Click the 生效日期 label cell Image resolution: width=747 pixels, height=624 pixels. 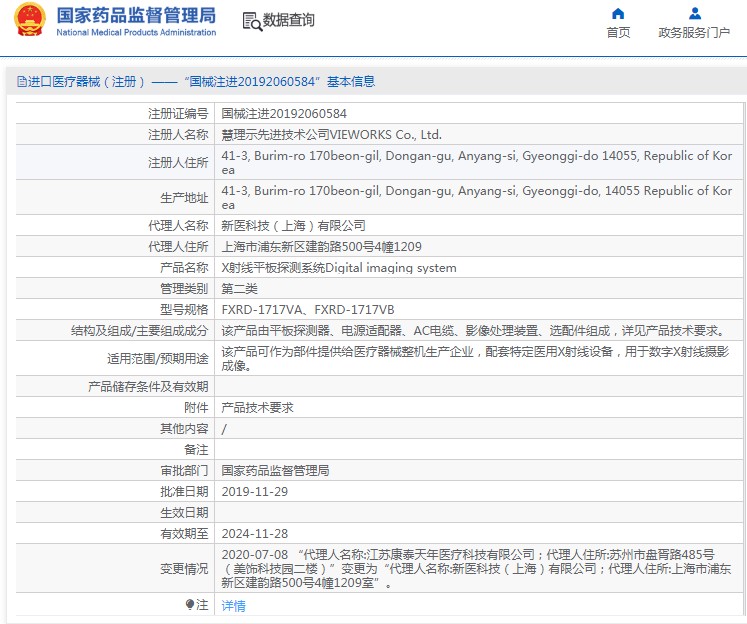click(x=115, y=512)
